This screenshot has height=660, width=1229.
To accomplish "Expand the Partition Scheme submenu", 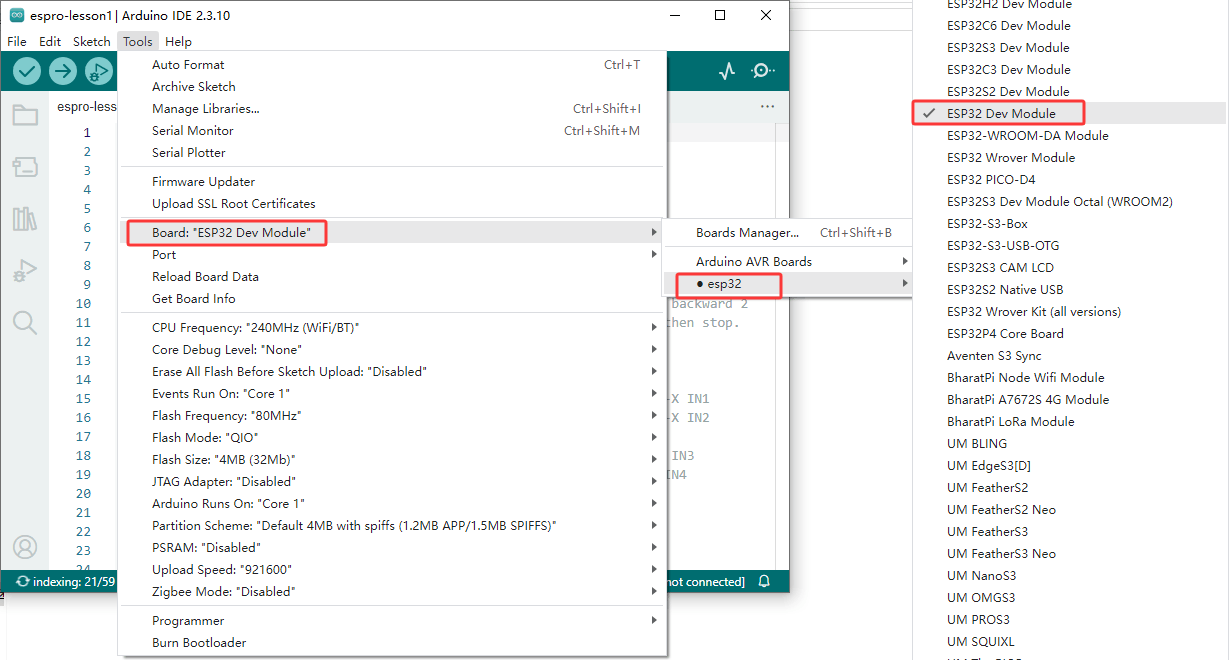I will point(391,526).
